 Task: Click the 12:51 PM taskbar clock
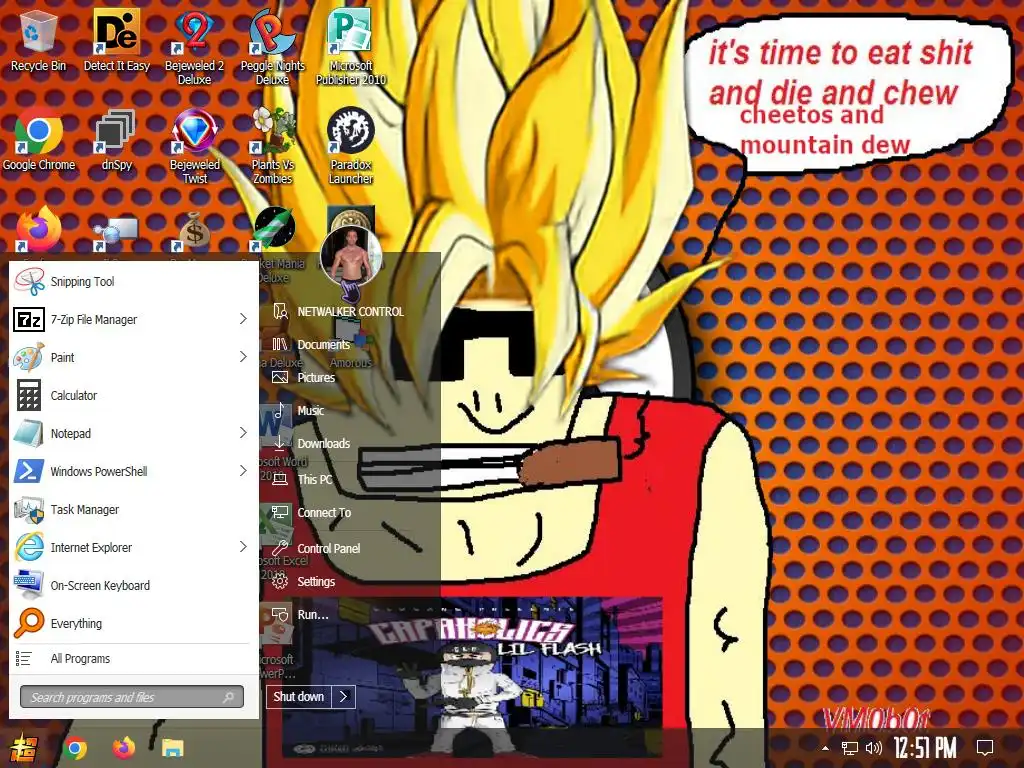tap(925, 748)
